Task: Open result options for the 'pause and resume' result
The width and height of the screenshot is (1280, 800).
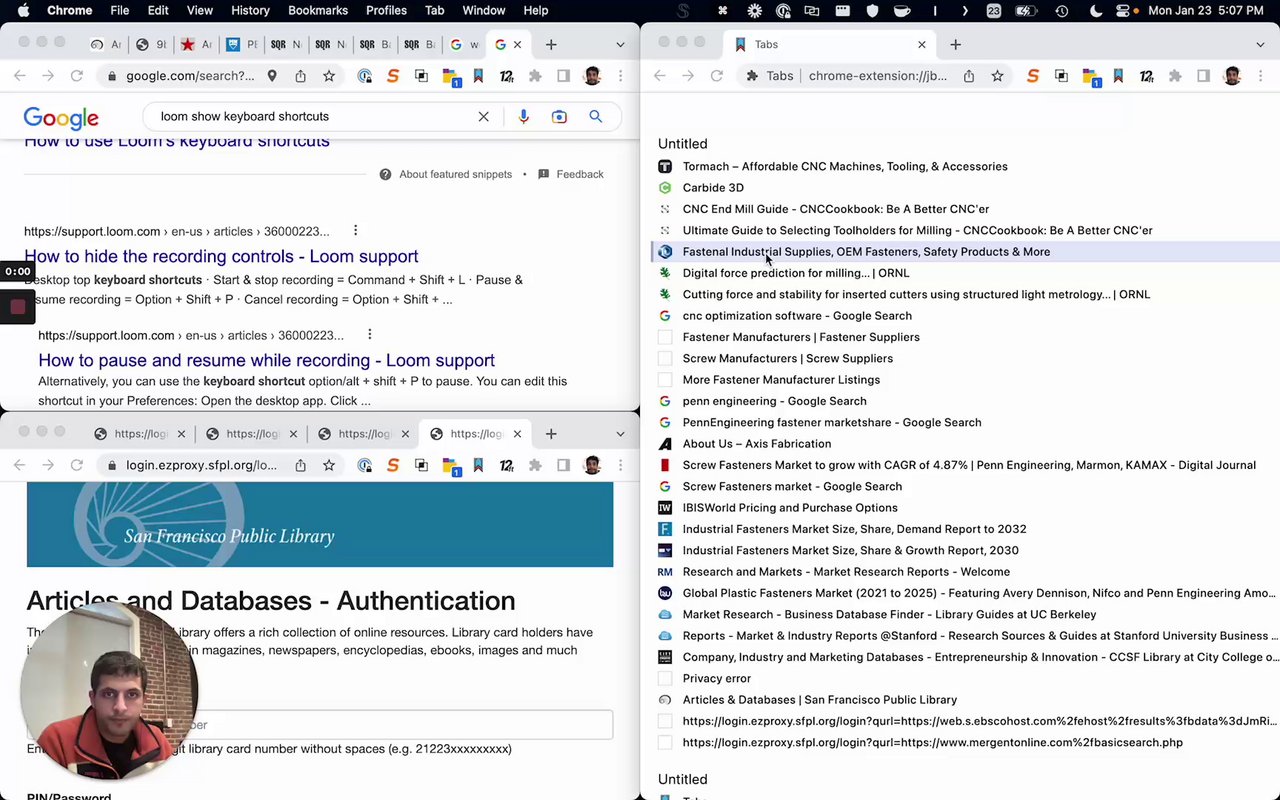Action: (369, 335)
